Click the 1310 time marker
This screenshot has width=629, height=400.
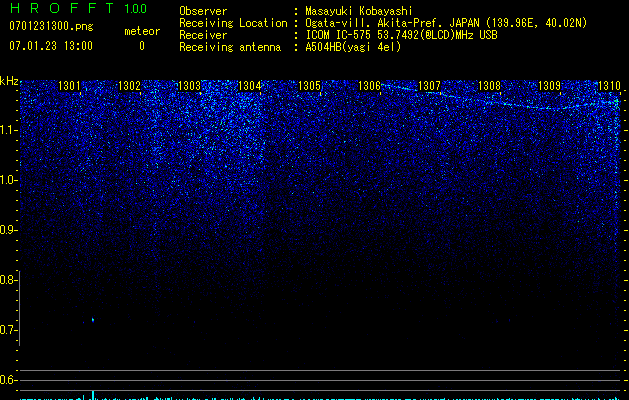[609, 86]
